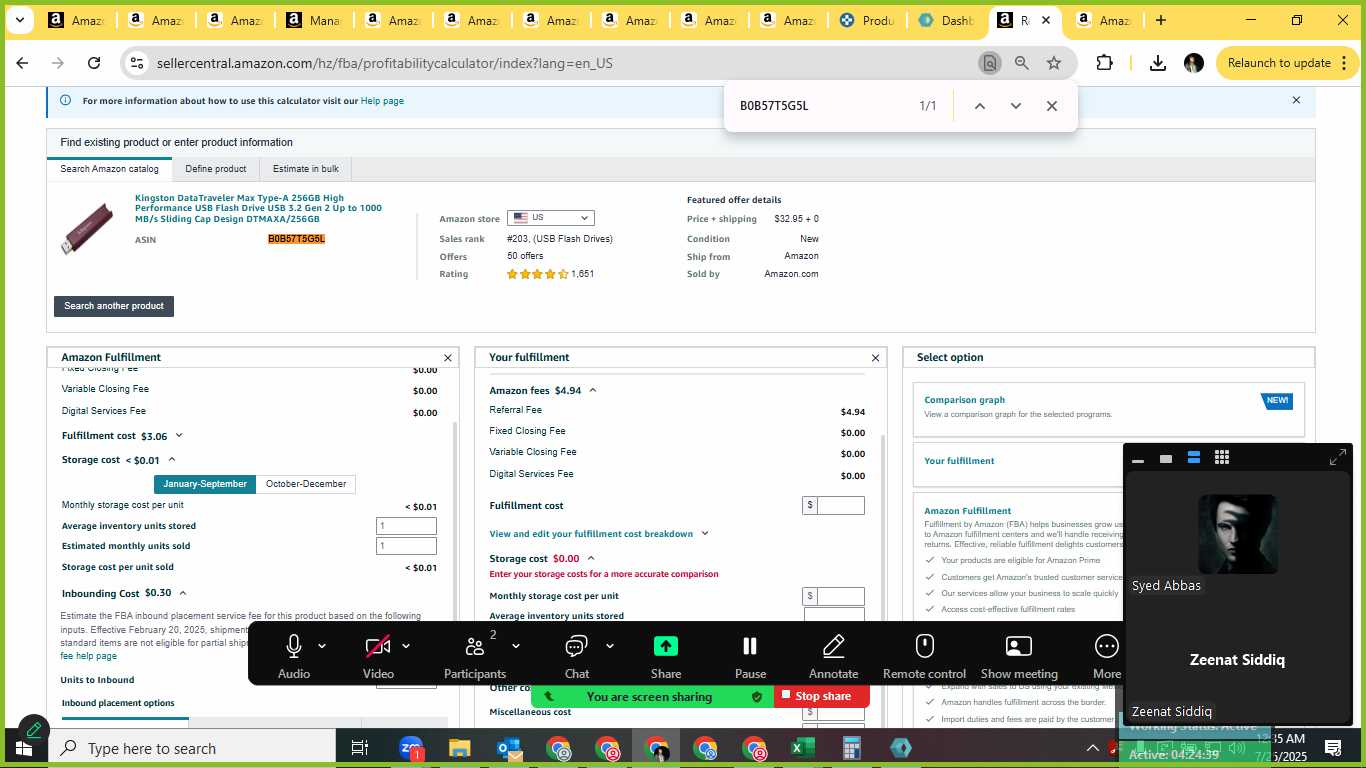
Task: Click the green Zoom Share icon
Action: (666, 646)
